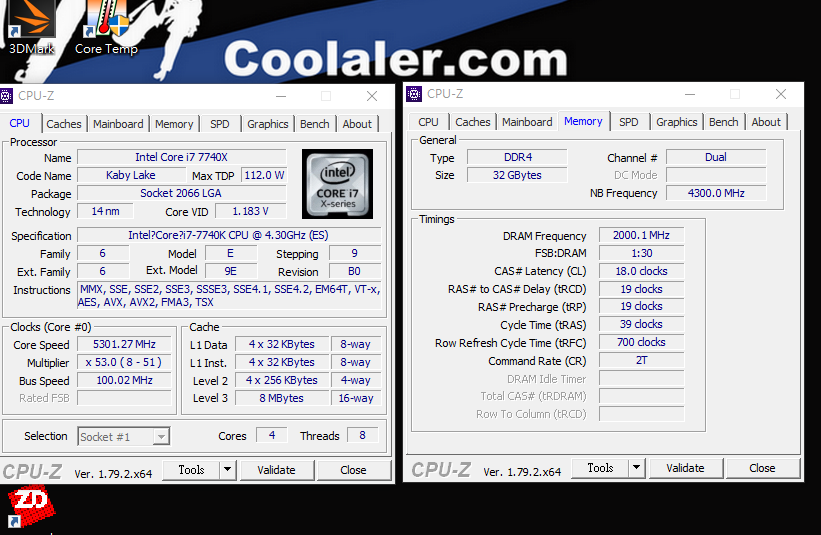Click Tools button in left CPU-Z window
This screenshot has width=821, height=535.
192,470
